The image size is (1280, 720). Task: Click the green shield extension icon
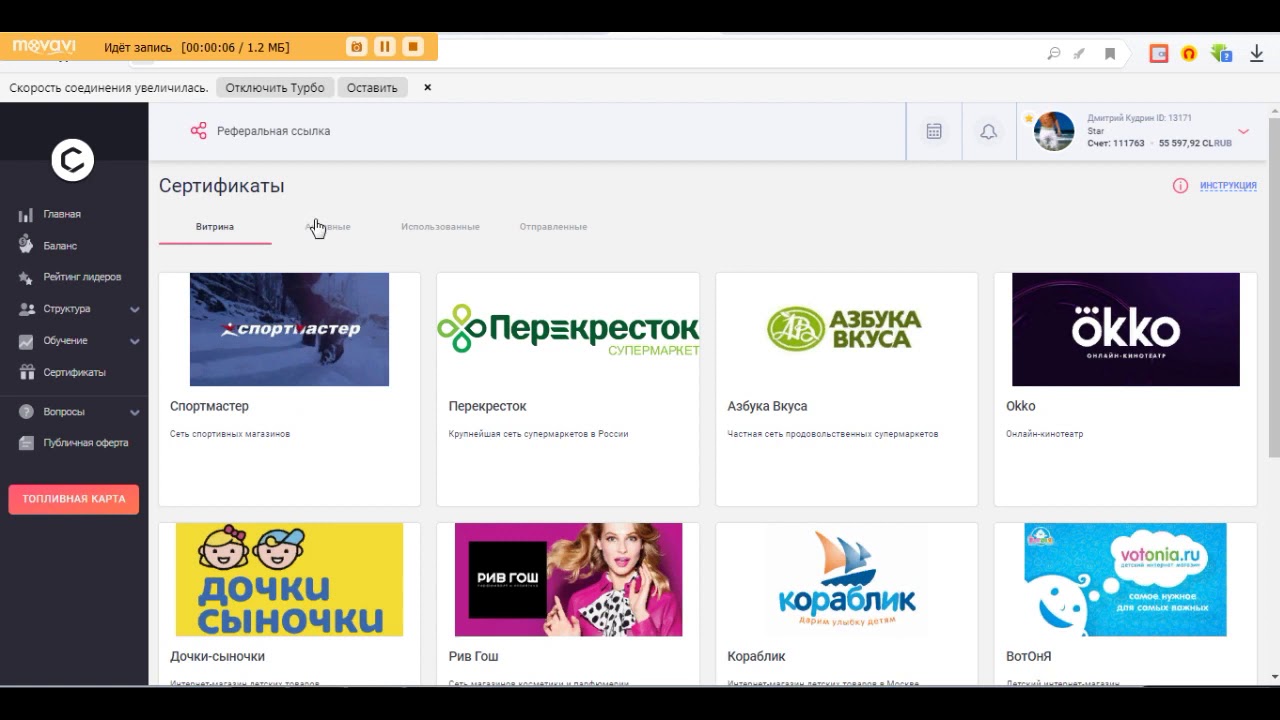pos(1220,54)
